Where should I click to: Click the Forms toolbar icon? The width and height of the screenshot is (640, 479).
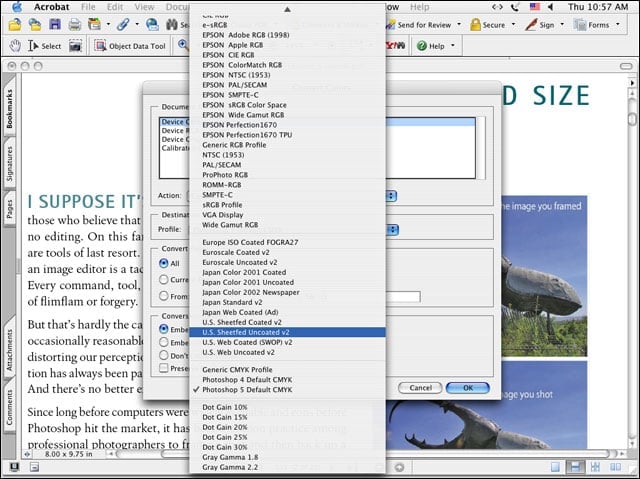pyautogui.click(x=580, y=24)
